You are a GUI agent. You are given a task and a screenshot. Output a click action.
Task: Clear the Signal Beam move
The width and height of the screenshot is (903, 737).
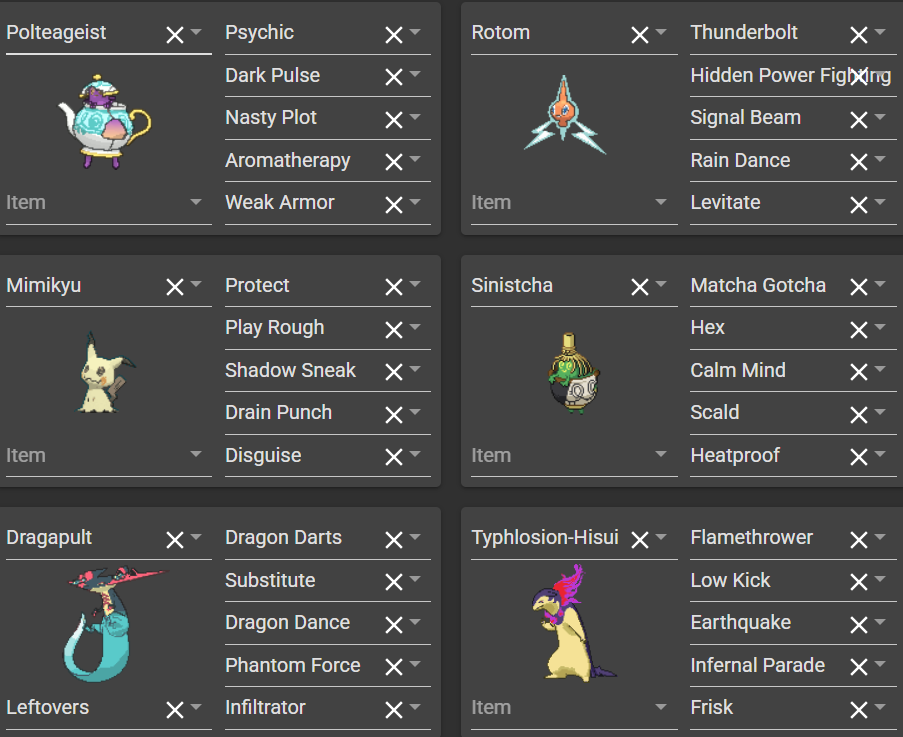(x=859, y=120)
